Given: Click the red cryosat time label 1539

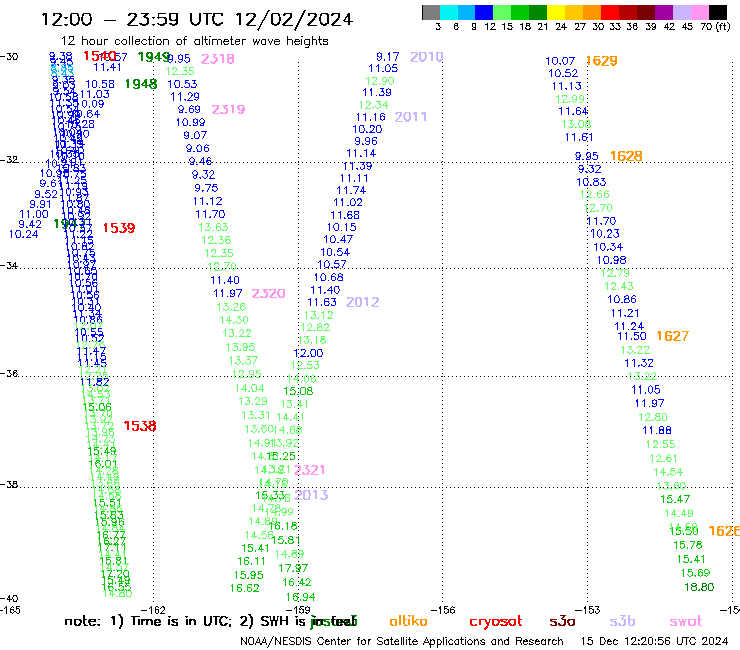Looking at the screenshot, I should [x=119, y=228].
